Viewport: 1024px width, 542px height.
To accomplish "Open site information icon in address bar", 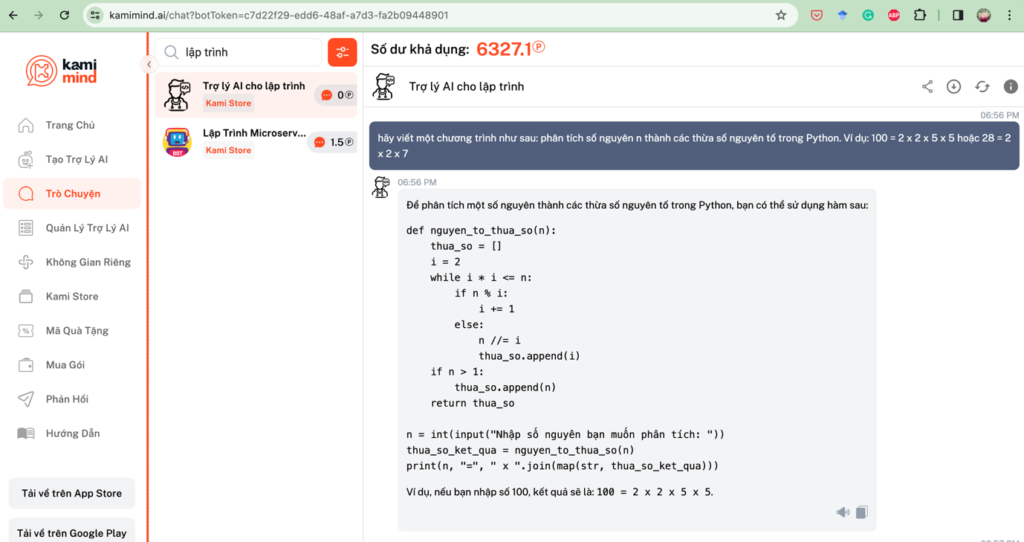I will point(95,15).
